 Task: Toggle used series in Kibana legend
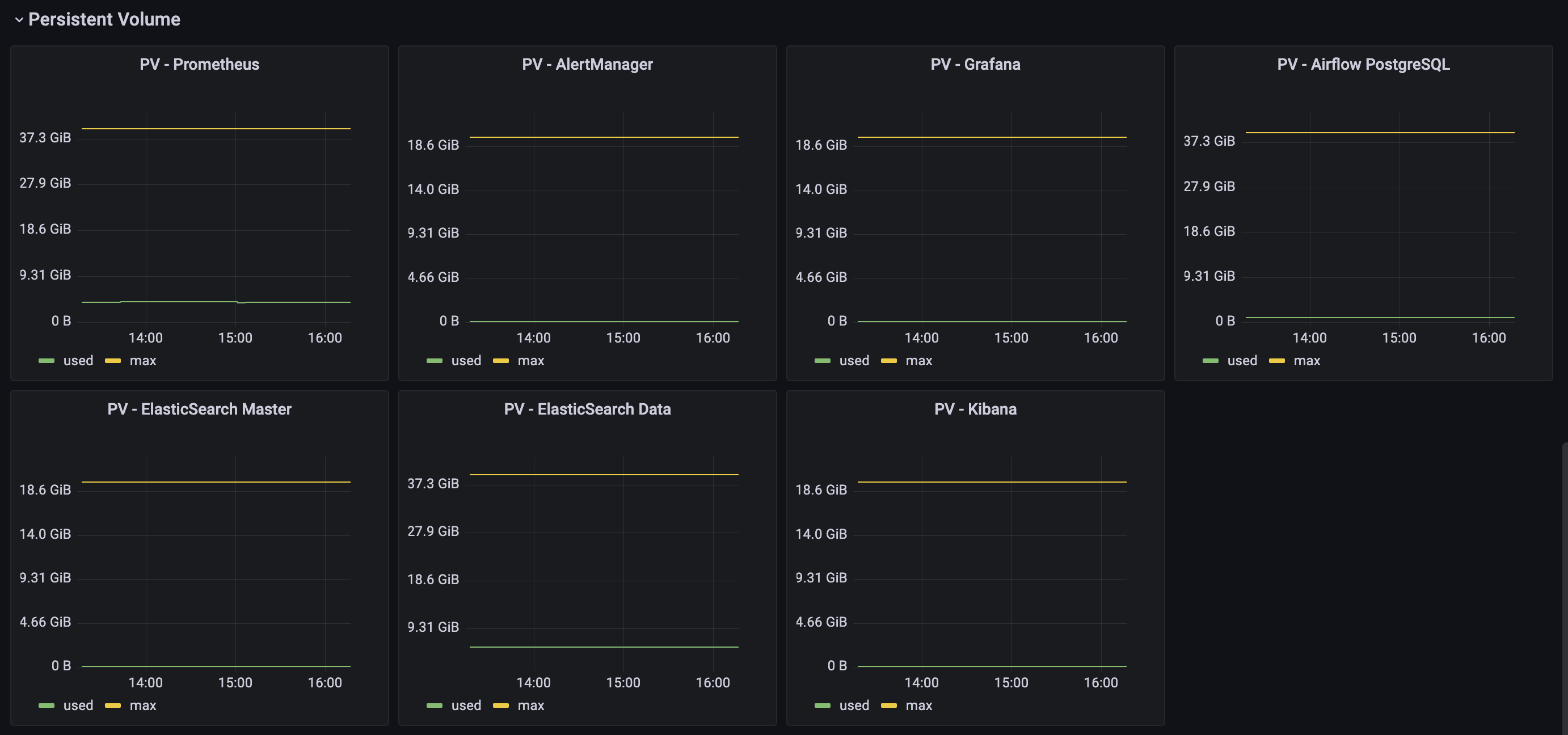click(853, 705)
